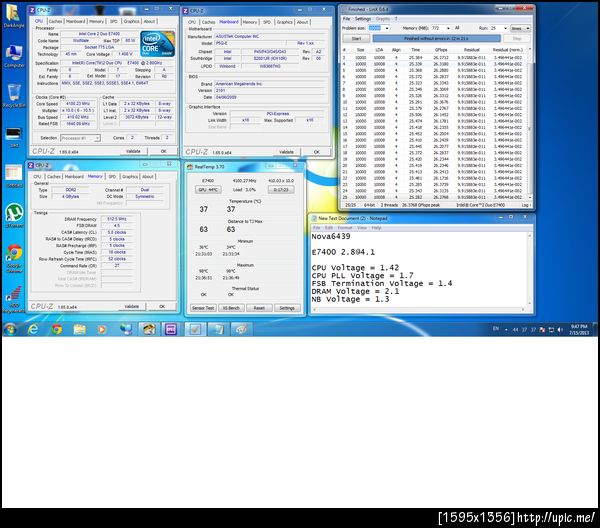Click Validate in Memory CPU-Z window
The width and height of the screenshot is (600, 528).
tap(132, 306)
